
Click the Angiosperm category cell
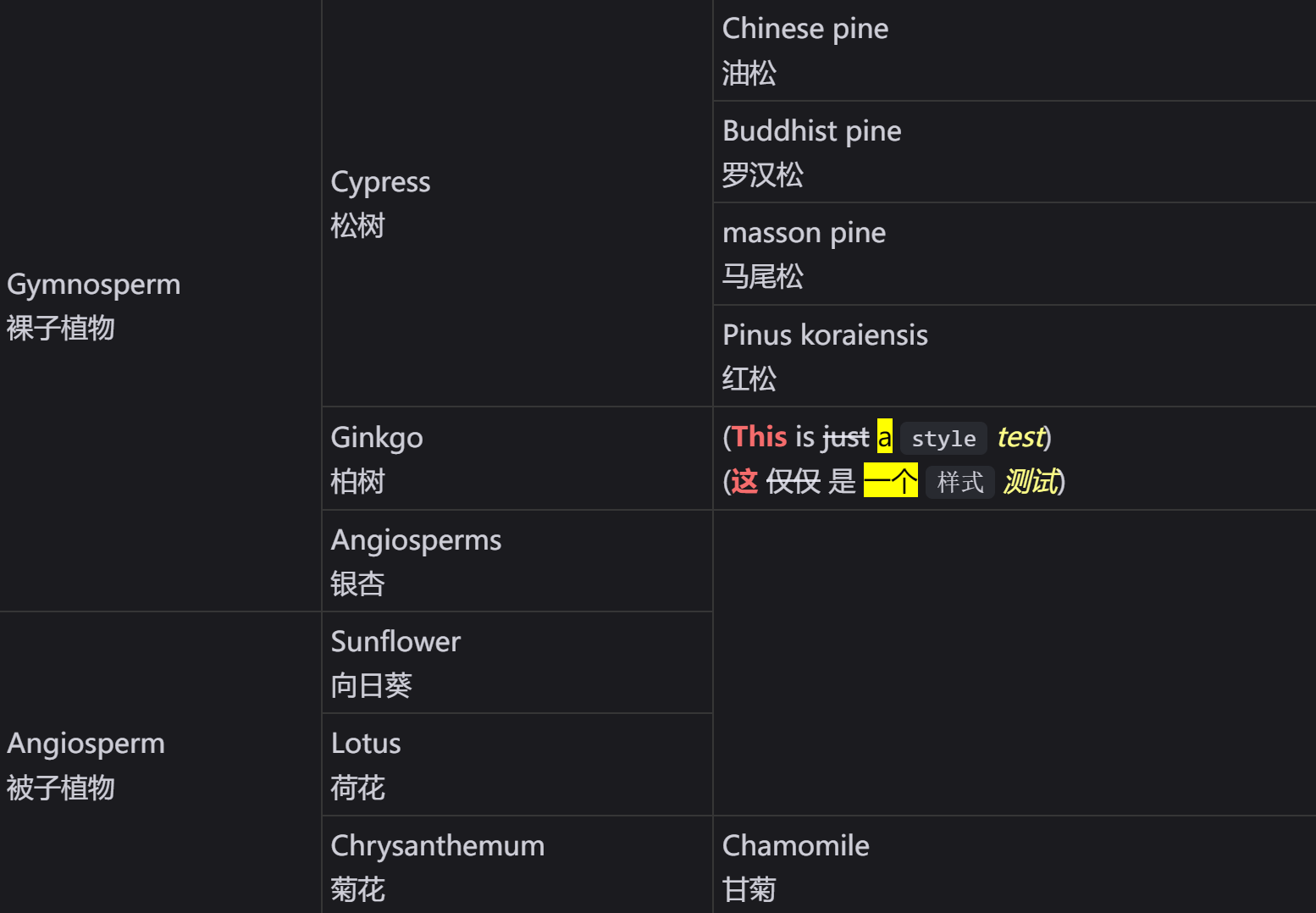86,764
